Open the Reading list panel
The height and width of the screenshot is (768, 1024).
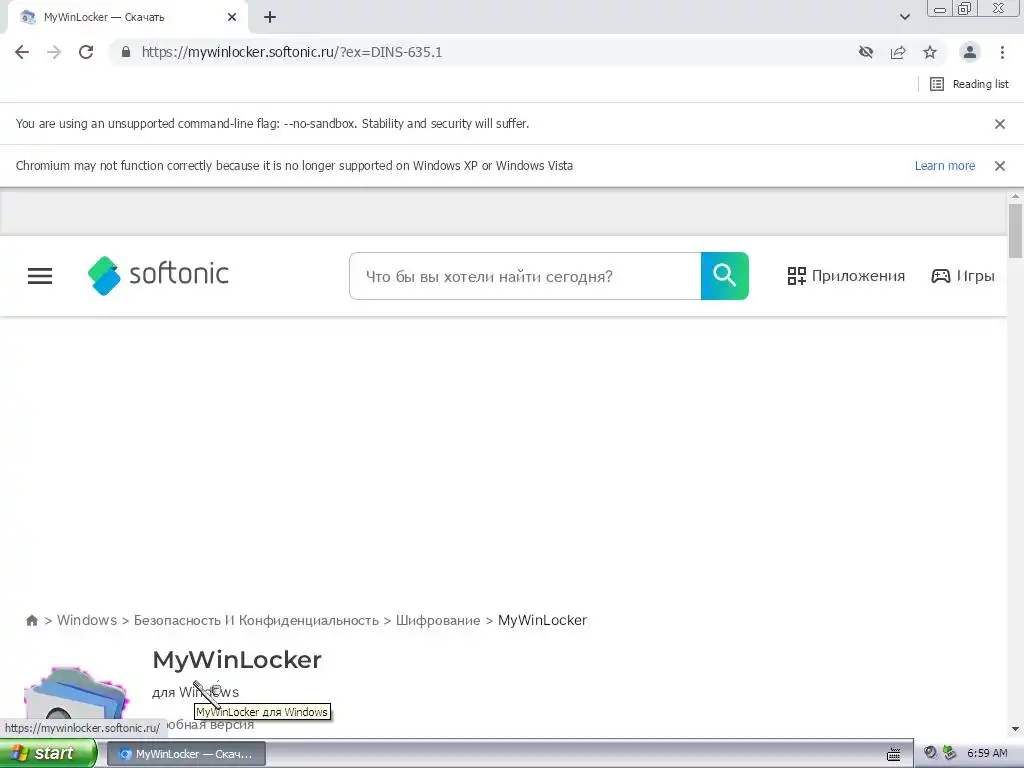pyautogui.click(x=969, y=84)
